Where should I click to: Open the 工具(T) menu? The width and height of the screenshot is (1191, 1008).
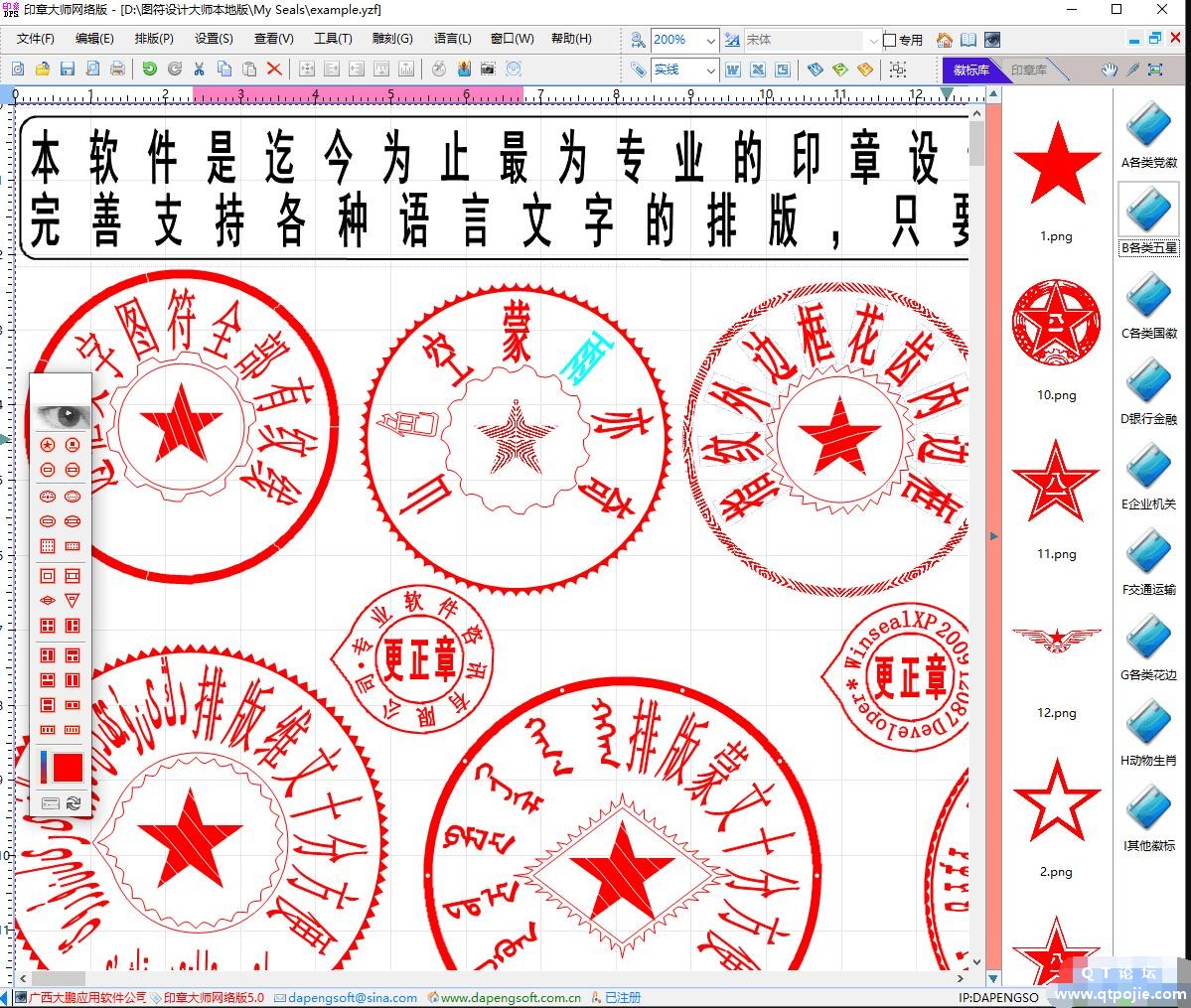[x=333, y=39]
